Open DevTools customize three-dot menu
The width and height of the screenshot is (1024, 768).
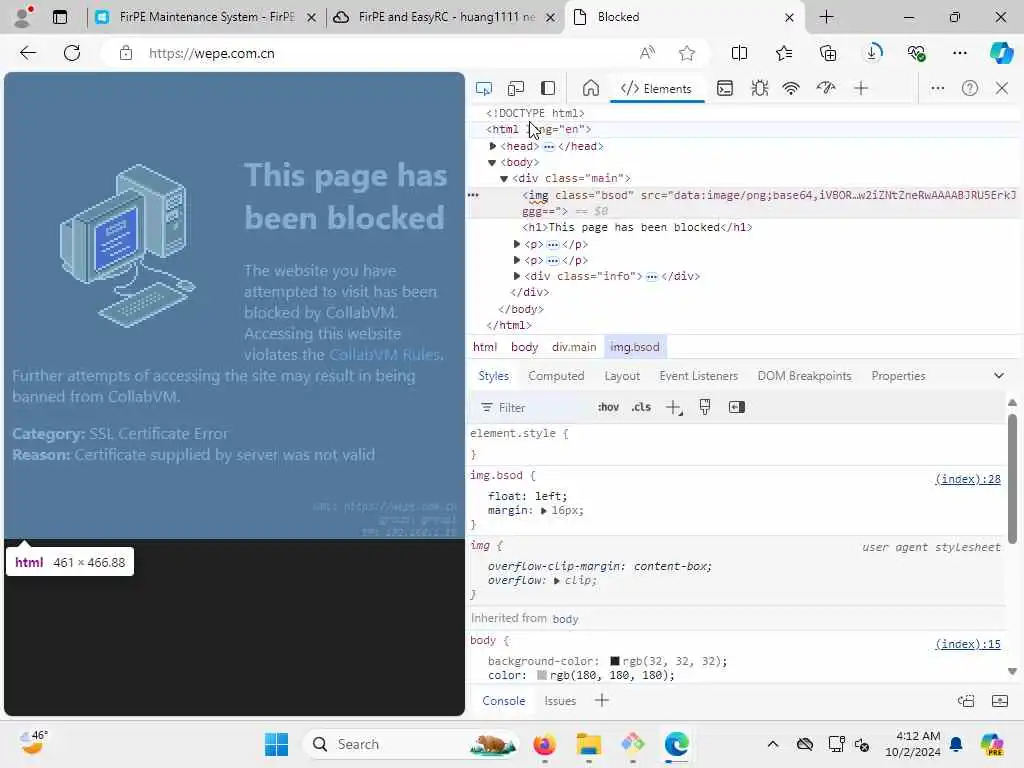pos(937,88)
